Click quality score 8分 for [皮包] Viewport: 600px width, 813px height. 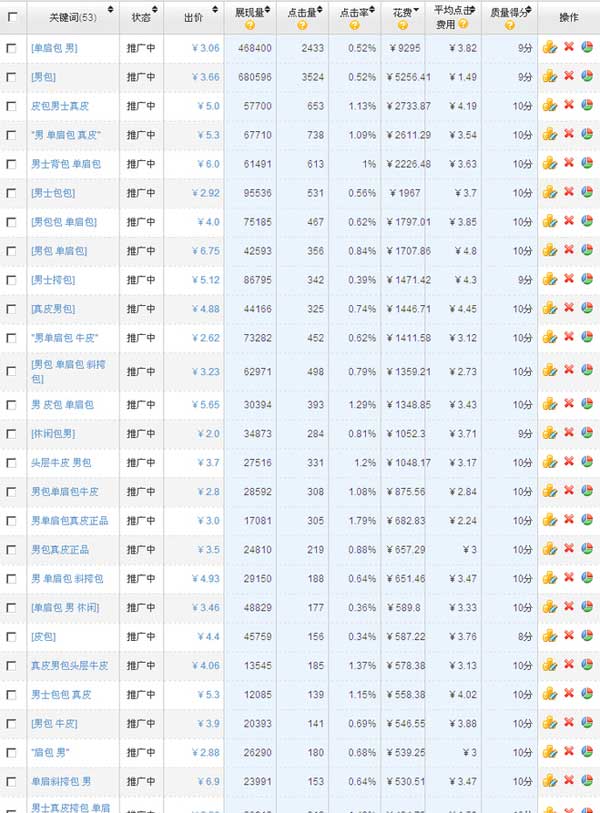point(525,637)
